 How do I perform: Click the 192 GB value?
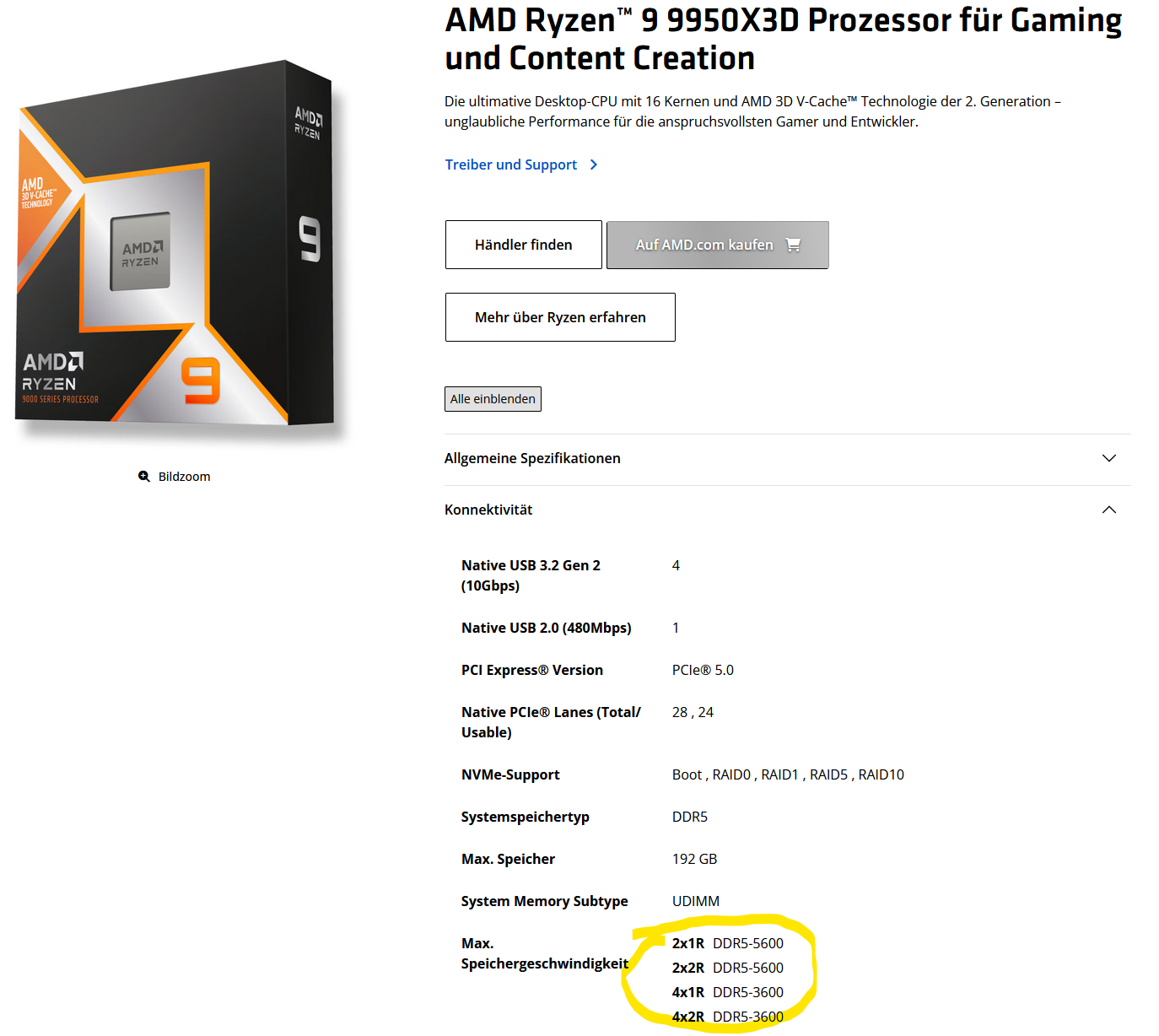tap(695, 859)
